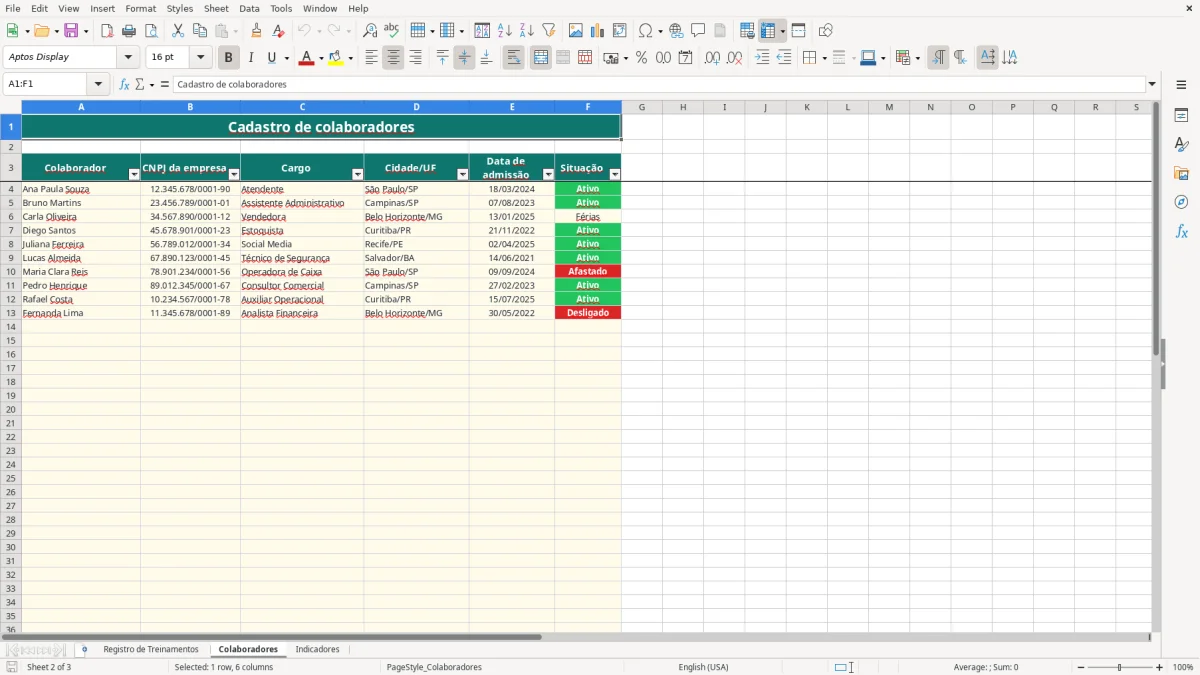The height and width of the screenshot is (675, 1200).
Task: Click the Save document icon
Action: click(71, 31)
